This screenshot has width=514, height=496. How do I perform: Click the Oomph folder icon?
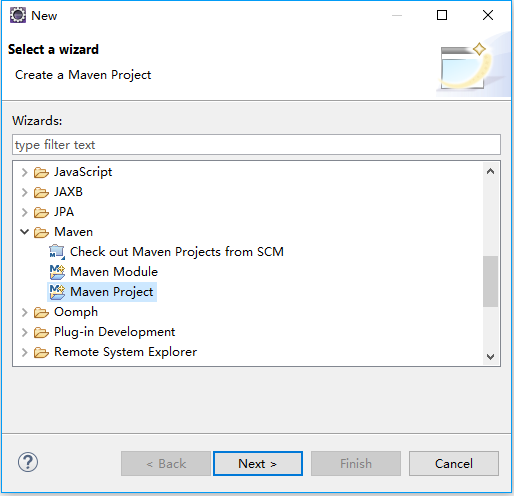pyautogui.click(x=41, y=312)
